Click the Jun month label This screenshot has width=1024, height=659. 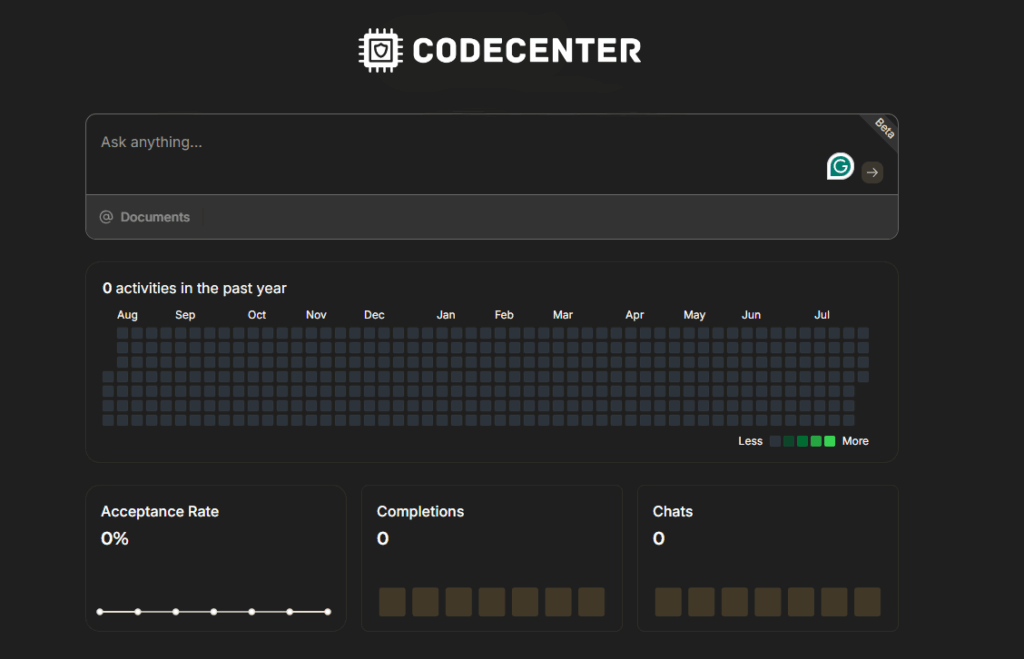tap(751, 315)
